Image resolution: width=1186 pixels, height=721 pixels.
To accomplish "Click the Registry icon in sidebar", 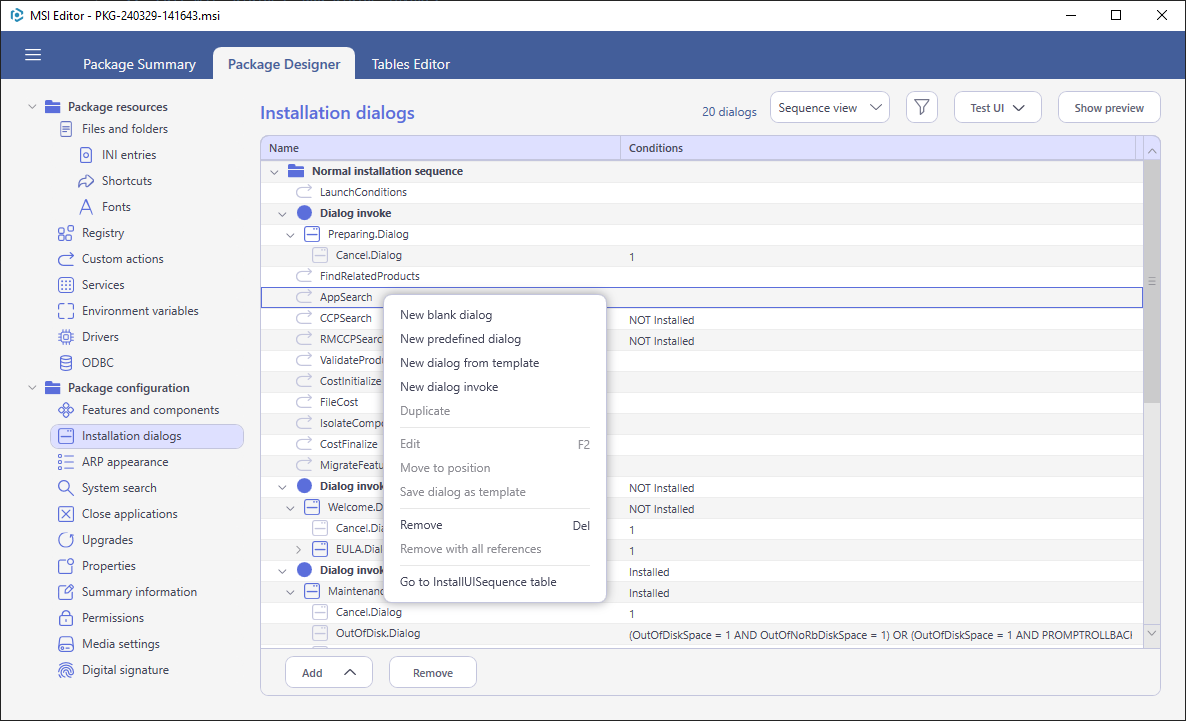I will tap(66, 233).
